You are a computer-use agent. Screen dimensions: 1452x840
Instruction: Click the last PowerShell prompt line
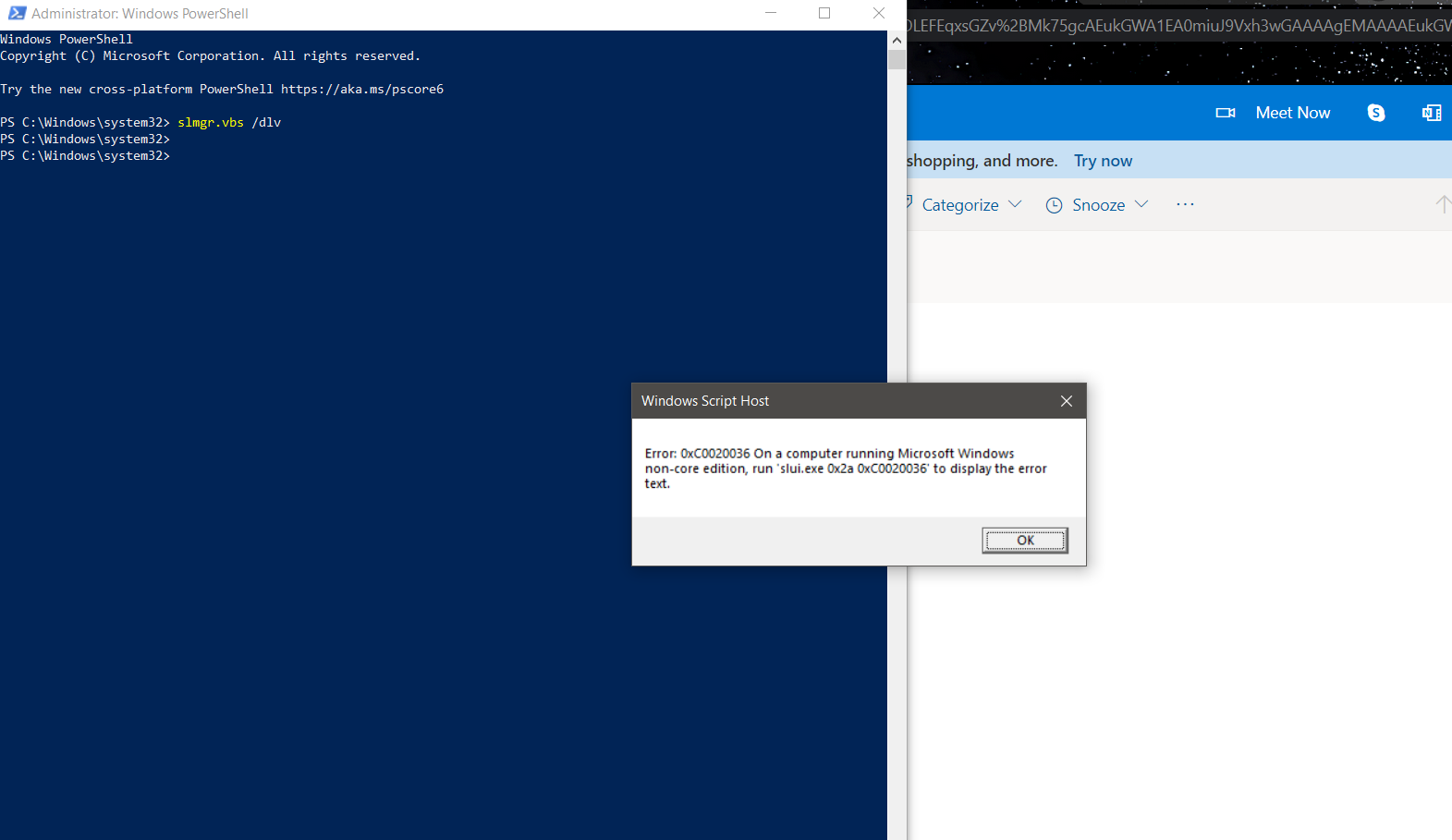tap(85, 155)
